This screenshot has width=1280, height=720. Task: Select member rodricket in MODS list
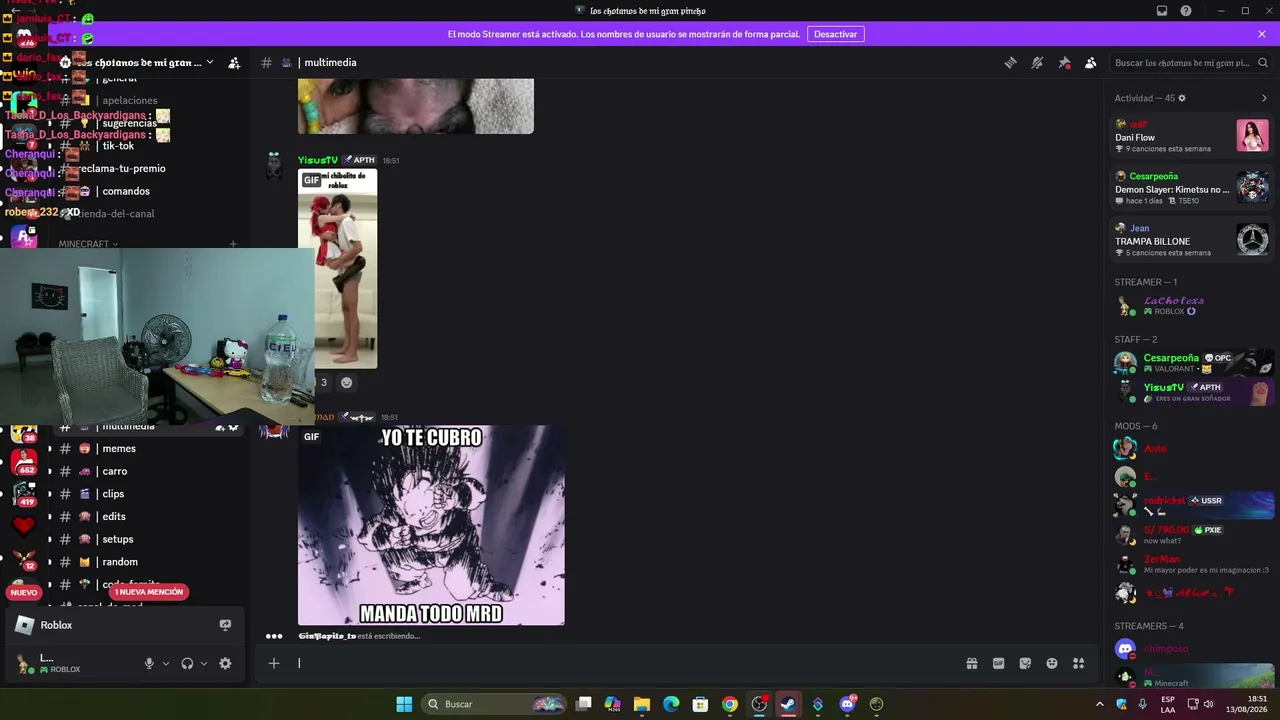point(1191,506)
